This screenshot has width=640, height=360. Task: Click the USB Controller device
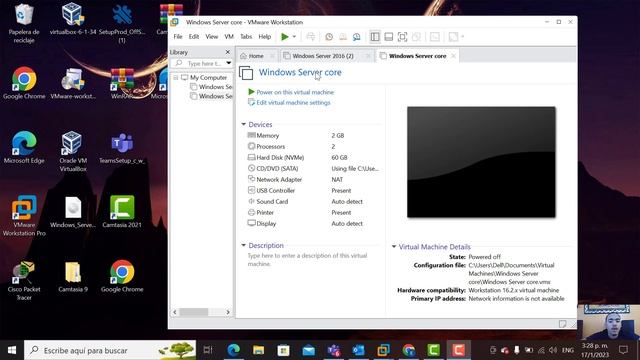point(313,191)
